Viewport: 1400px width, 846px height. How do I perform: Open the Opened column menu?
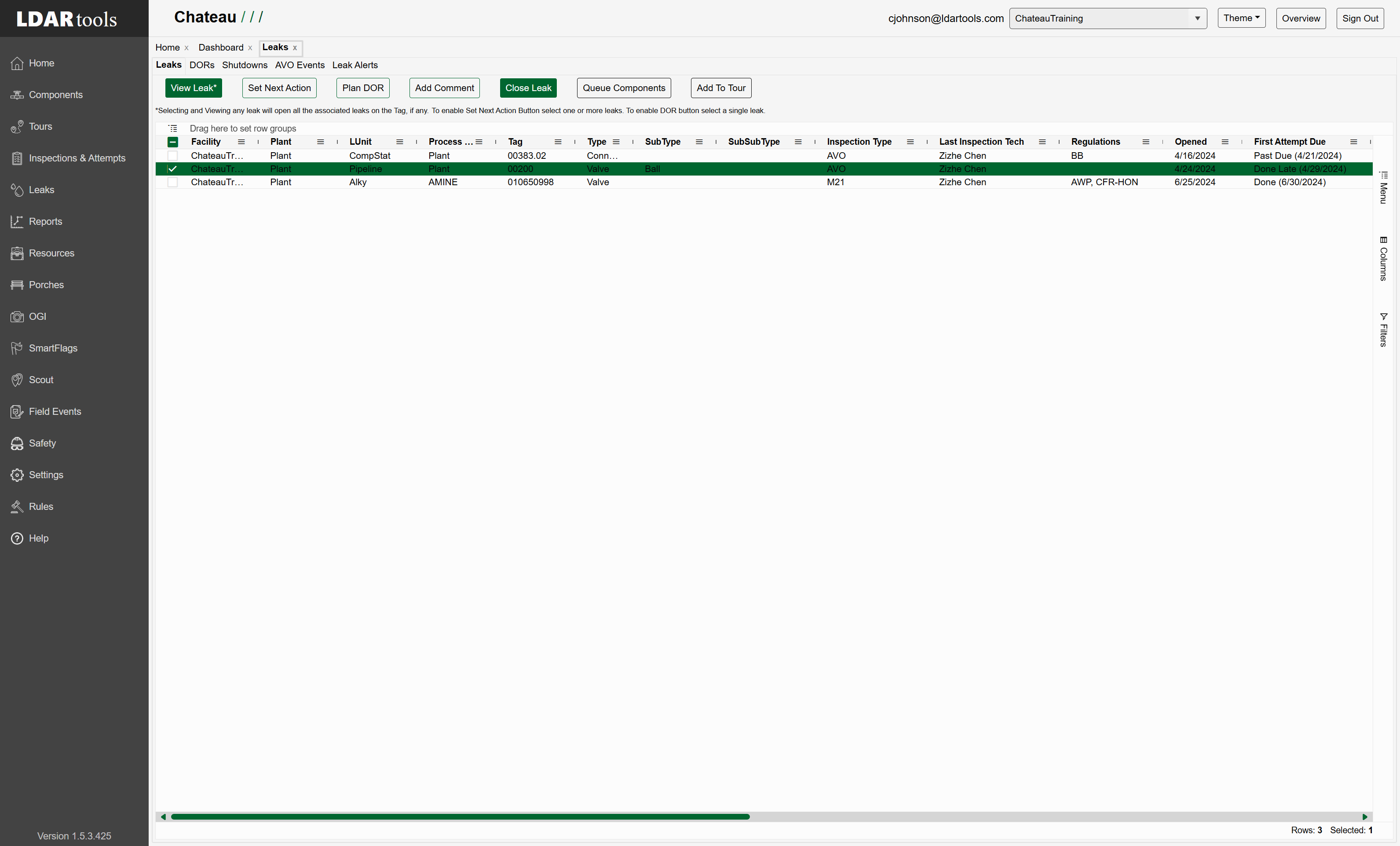click(1225, 142)
